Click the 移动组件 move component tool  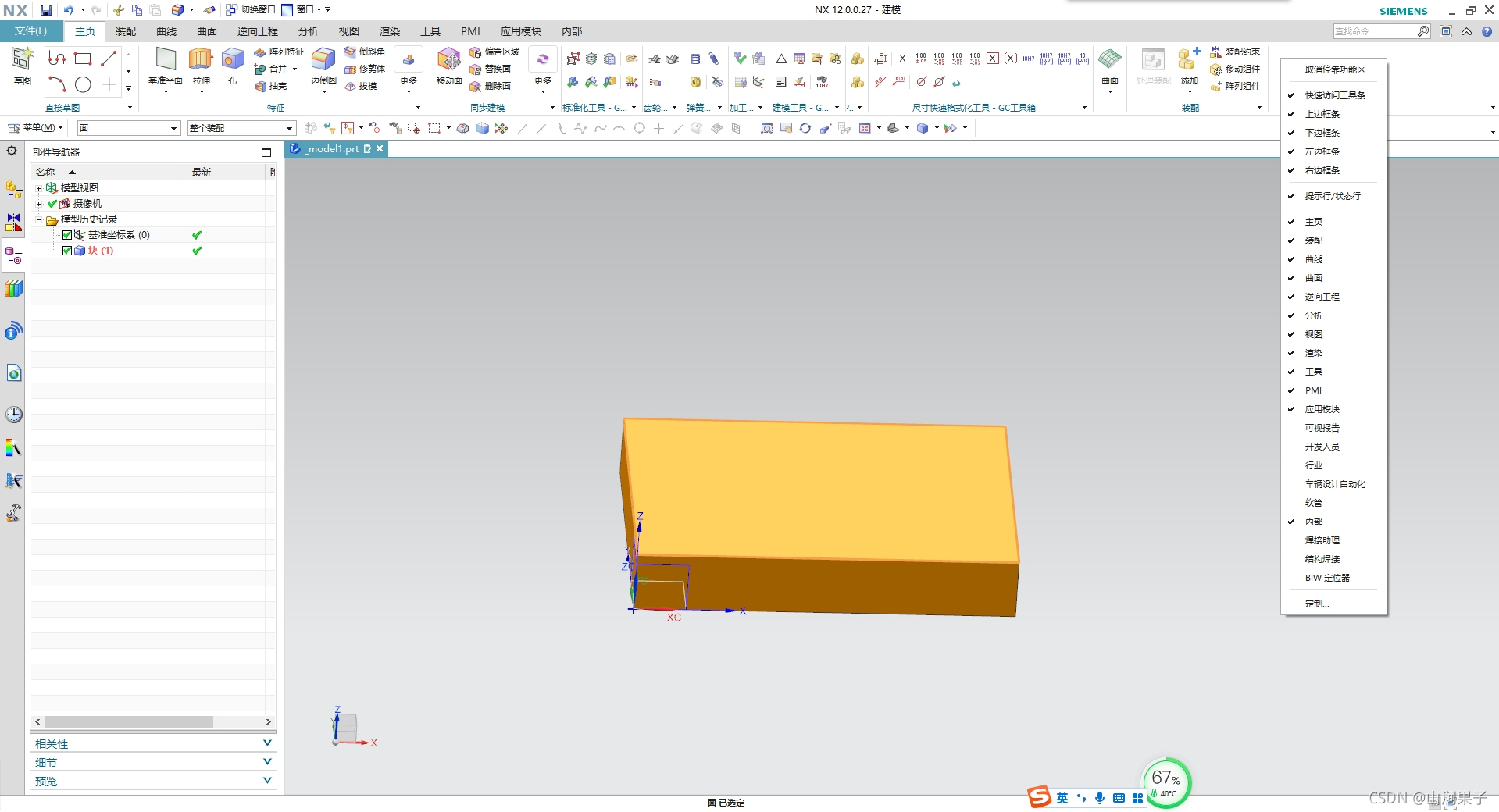pos(1235,69)
